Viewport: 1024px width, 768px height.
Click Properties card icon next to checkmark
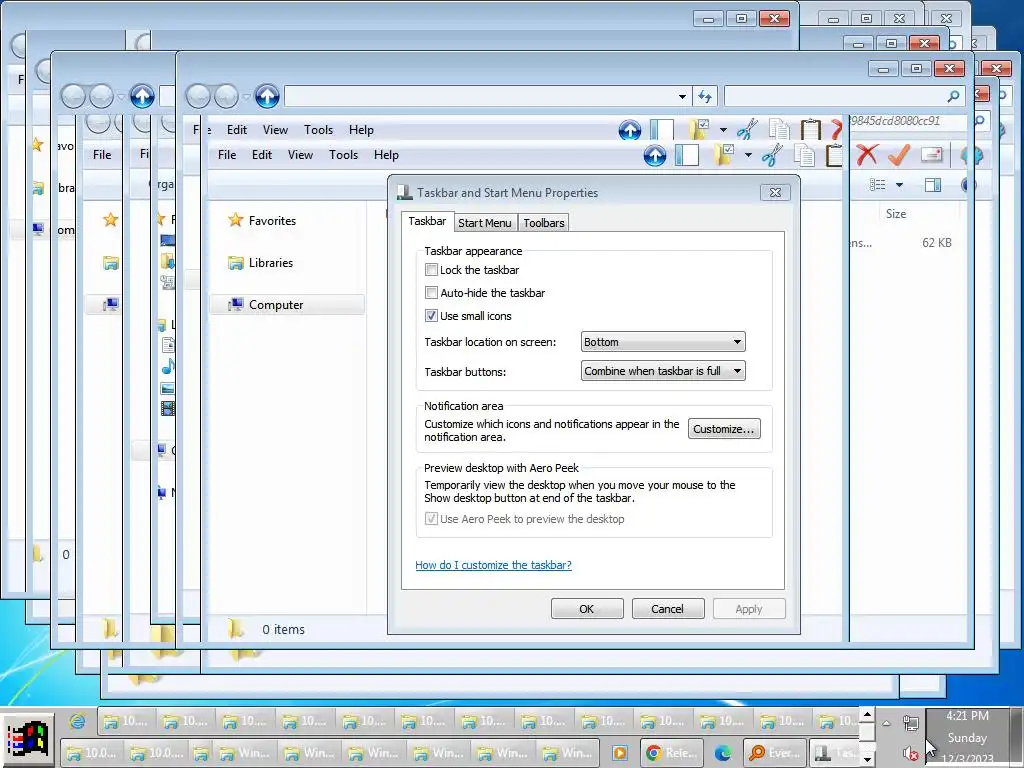point(931,155)
